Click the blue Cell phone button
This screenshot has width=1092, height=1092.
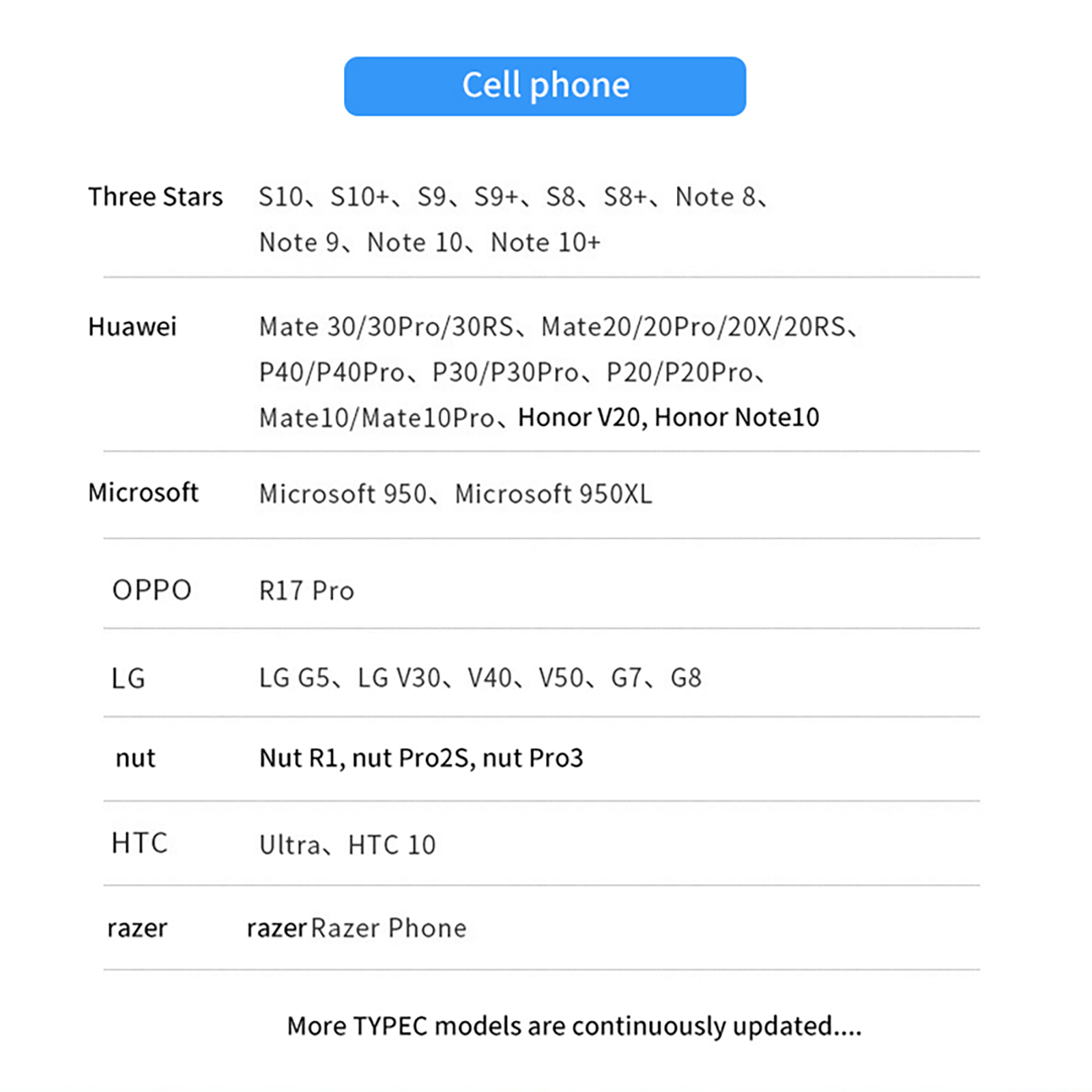coord(545,86)
